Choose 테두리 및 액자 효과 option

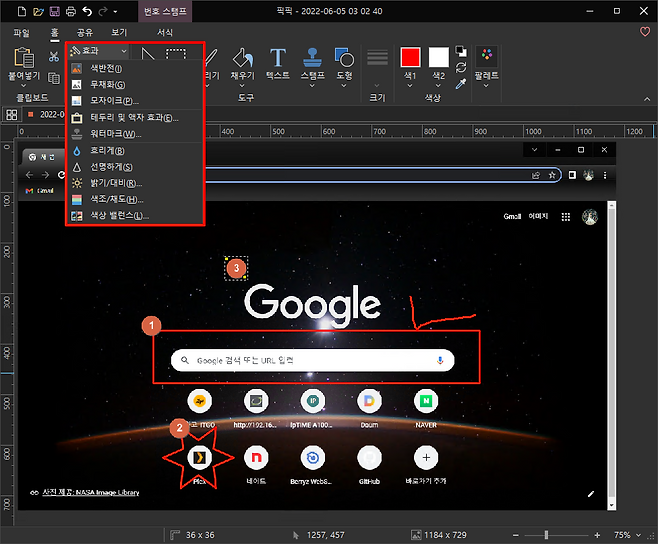(x=135, y=118)
